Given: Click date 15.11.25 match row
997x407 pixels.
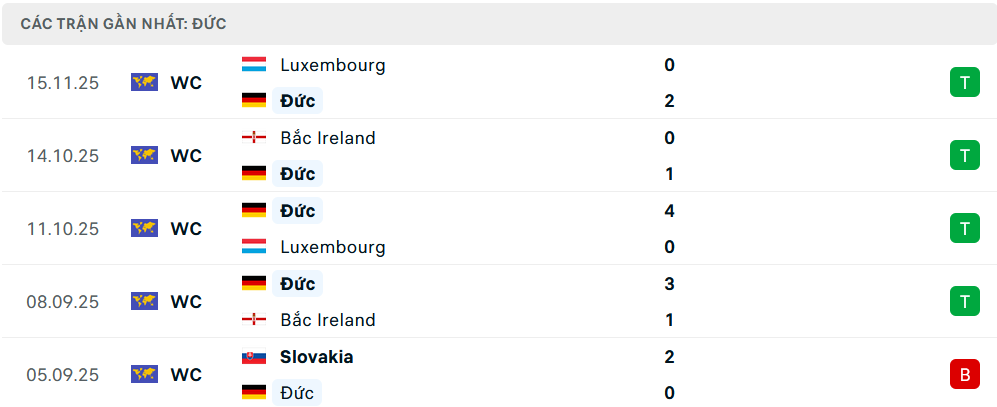Looking at the screenshot, I should coord(63,83).
